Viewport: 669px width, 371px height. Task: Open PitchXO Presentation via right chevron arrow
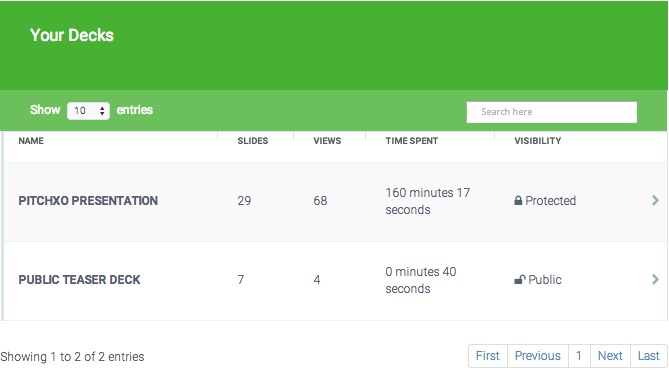655,200
